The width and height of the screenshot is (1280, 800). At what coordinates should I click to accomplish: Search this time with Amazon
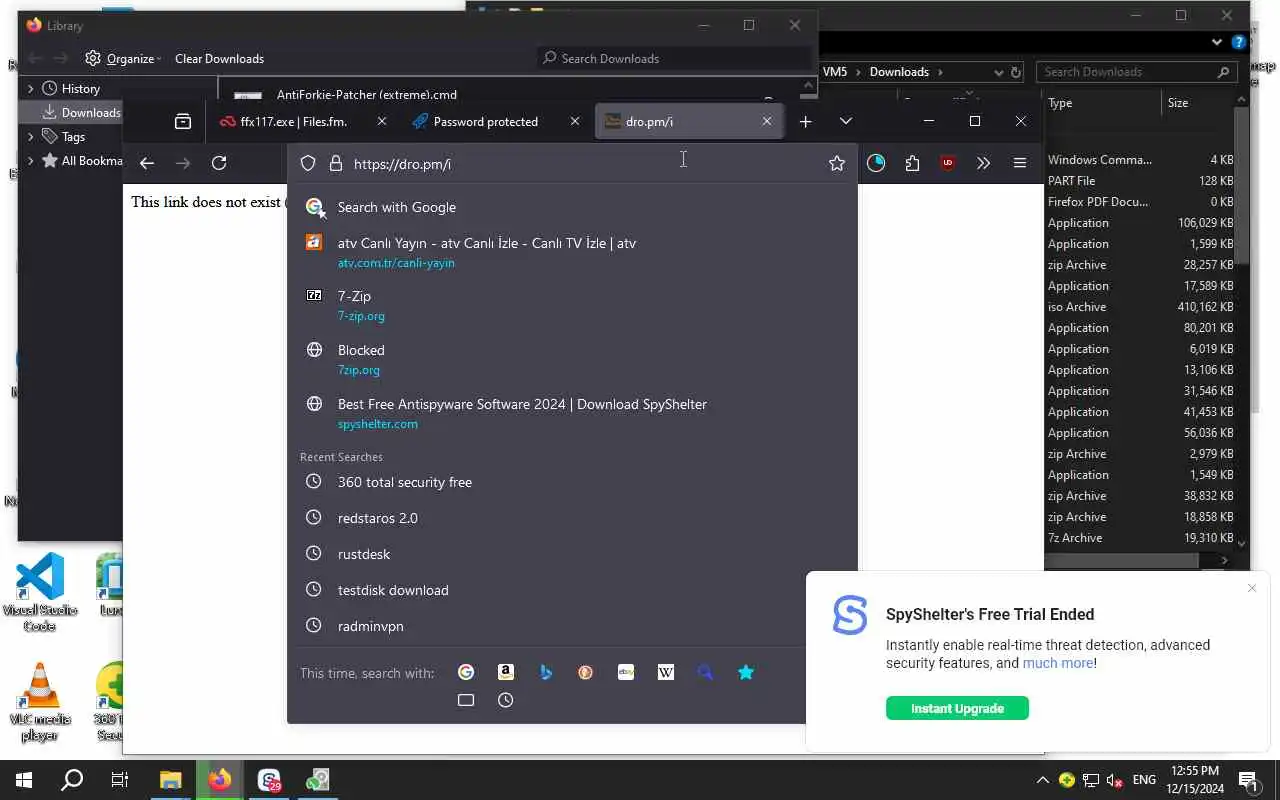click(506, 672)
